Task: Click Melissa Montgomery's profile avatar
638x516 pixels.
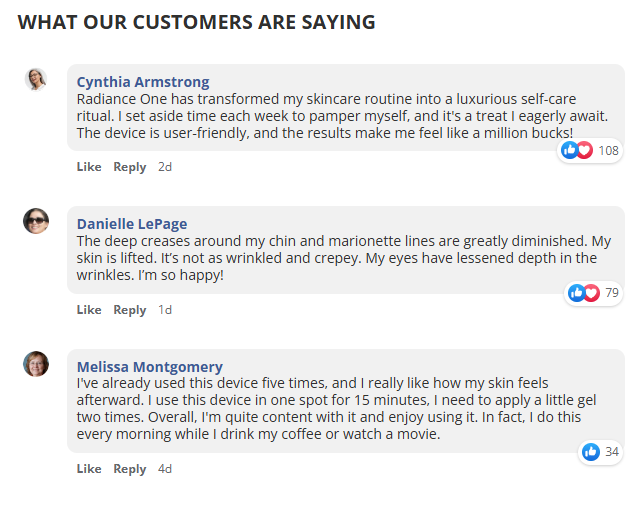Action: [x=36, y=364]
